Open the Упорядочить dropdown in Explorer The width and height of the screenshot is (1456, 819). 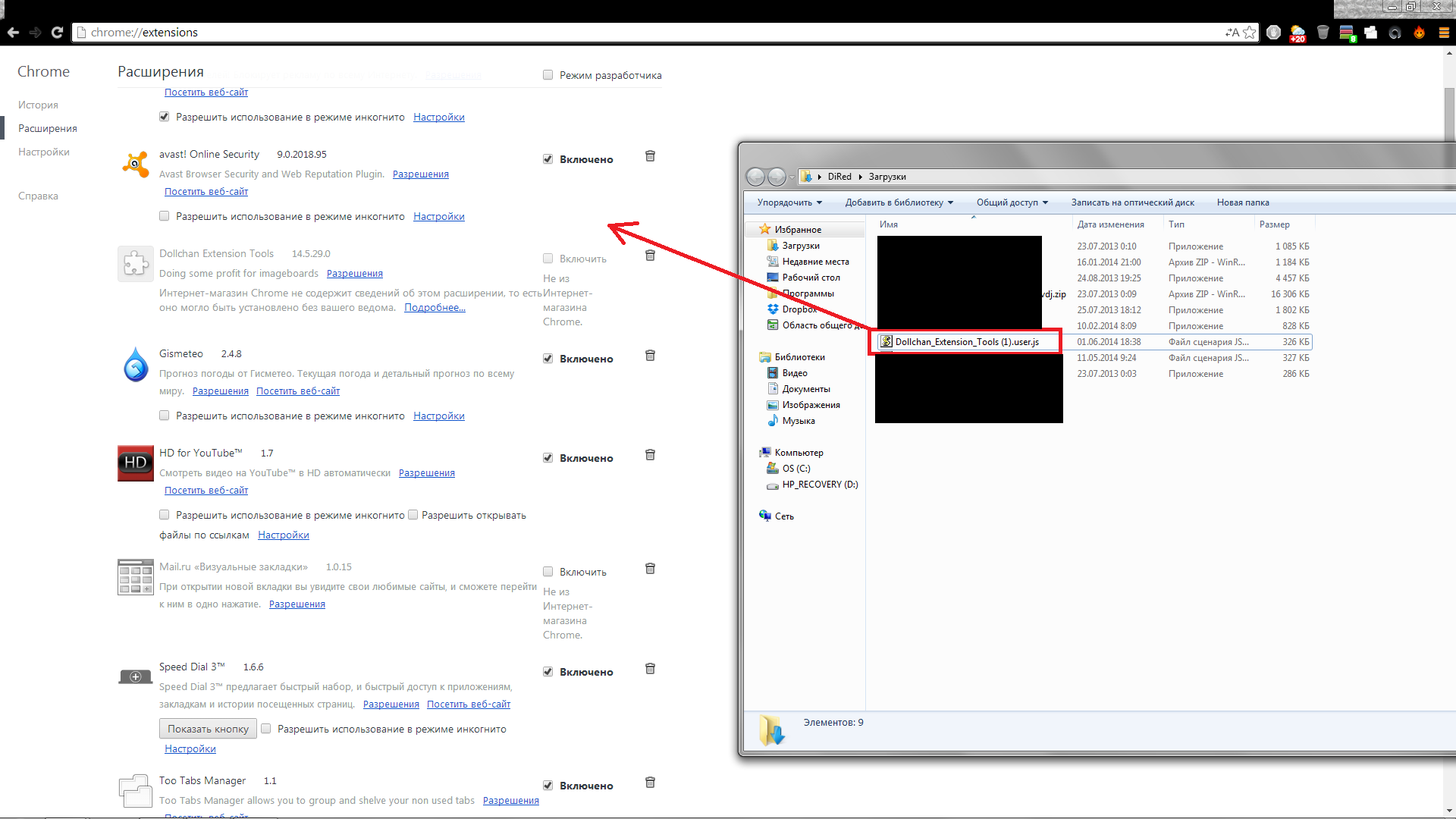(x=789, y=202)
